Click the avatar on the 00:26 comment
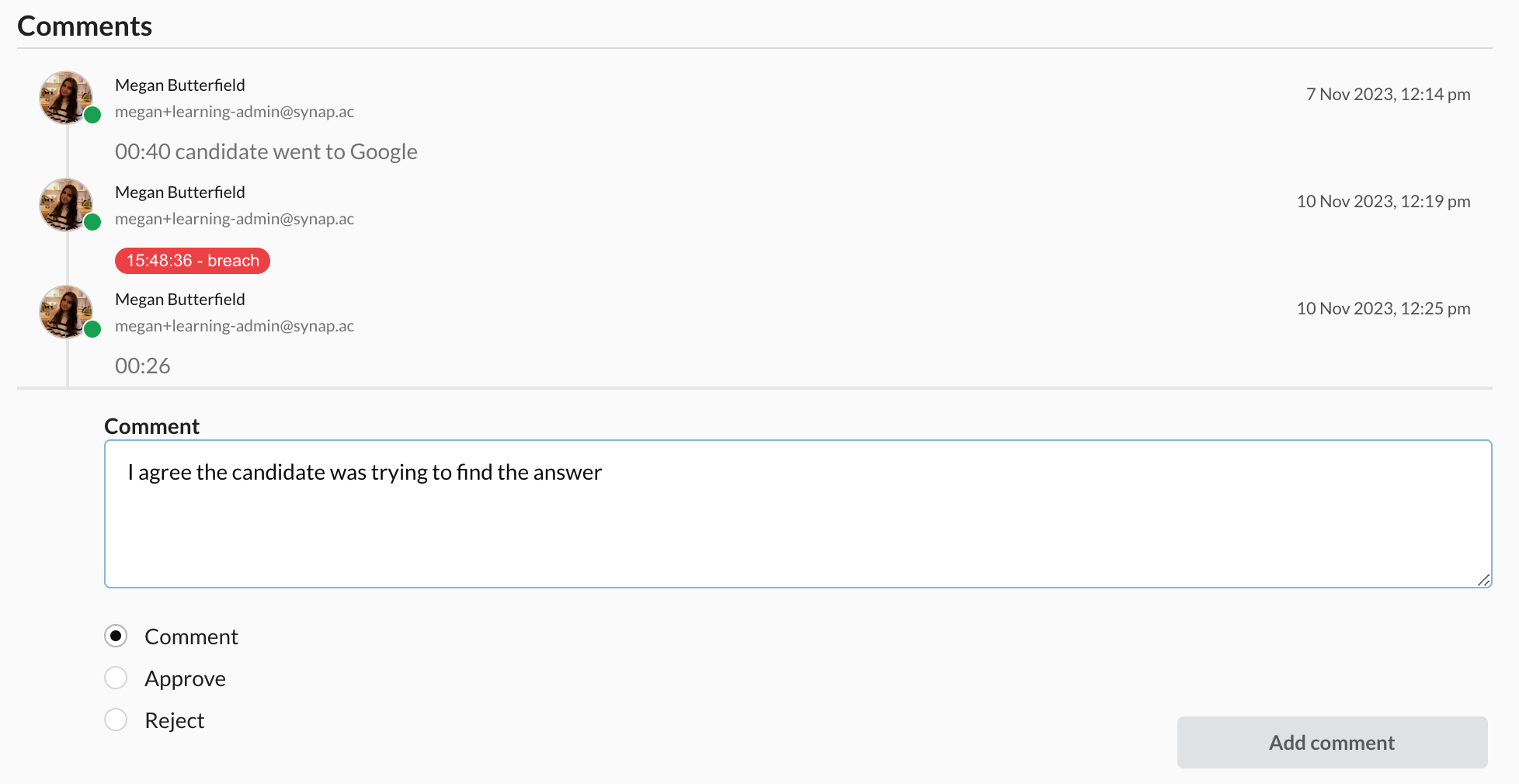The image size is (1519, 784). [66, 312]
